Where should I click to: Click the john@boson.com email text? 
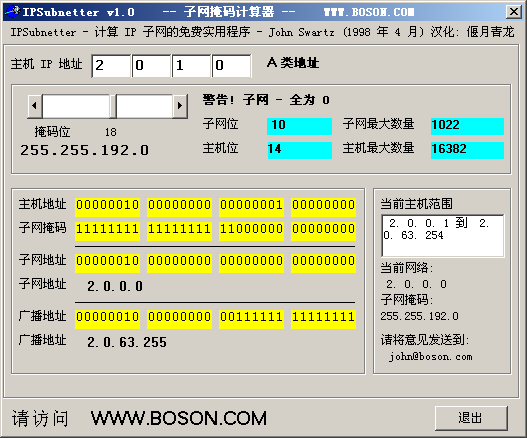[431, 356]
